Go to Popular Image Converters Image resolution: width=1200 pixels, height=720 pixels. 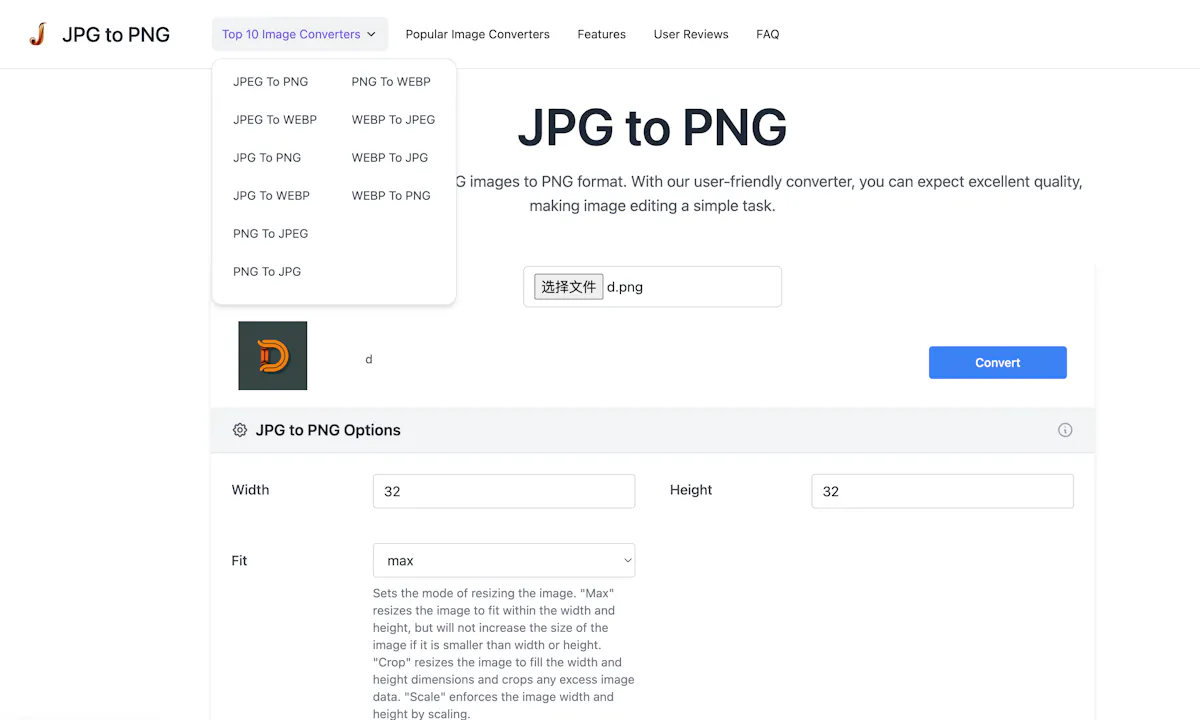[x=478, y=34]
